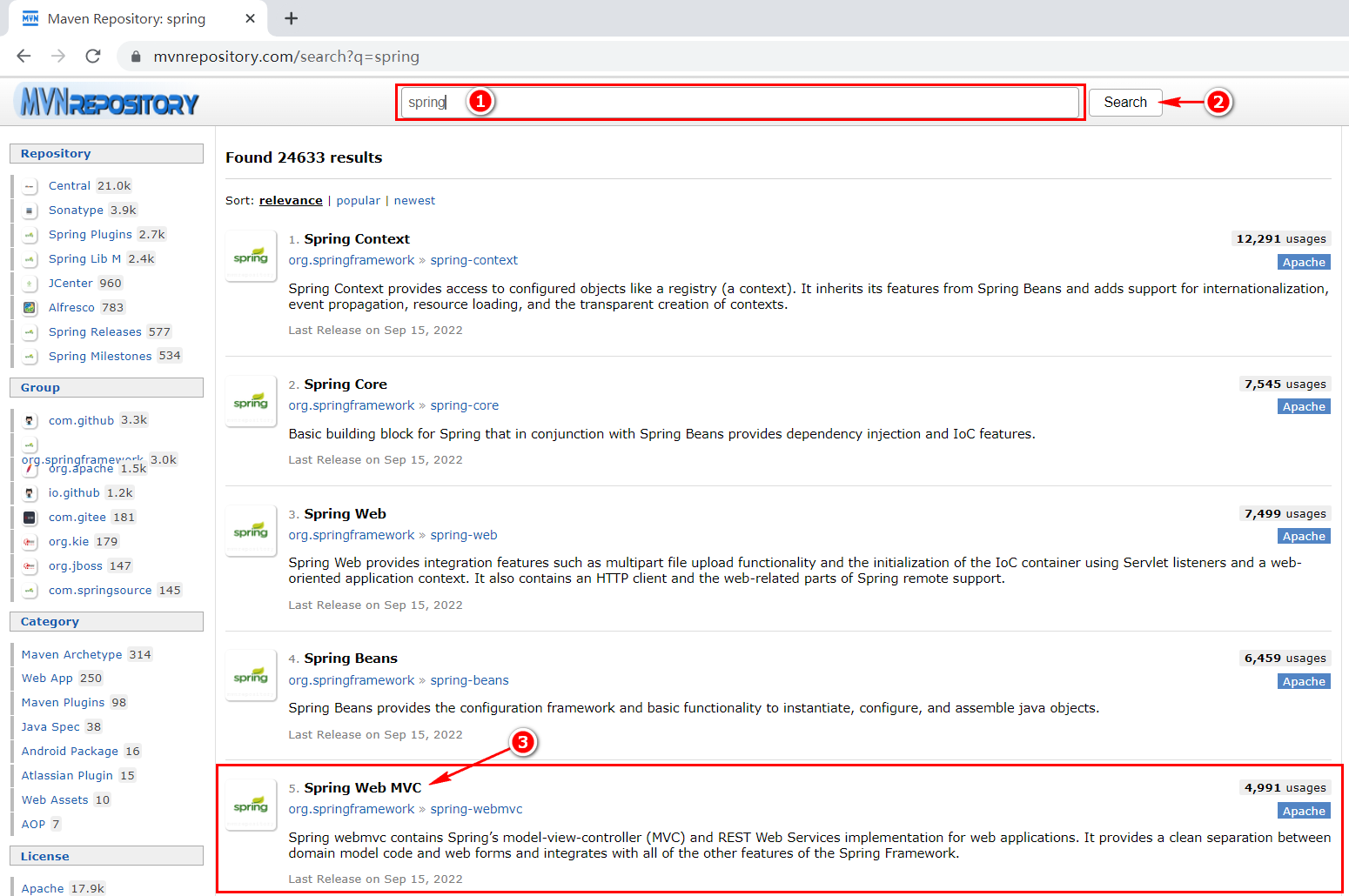1349x896 pixels.
Task: Click the Central repository icon
Action: [x=30, y=186]
